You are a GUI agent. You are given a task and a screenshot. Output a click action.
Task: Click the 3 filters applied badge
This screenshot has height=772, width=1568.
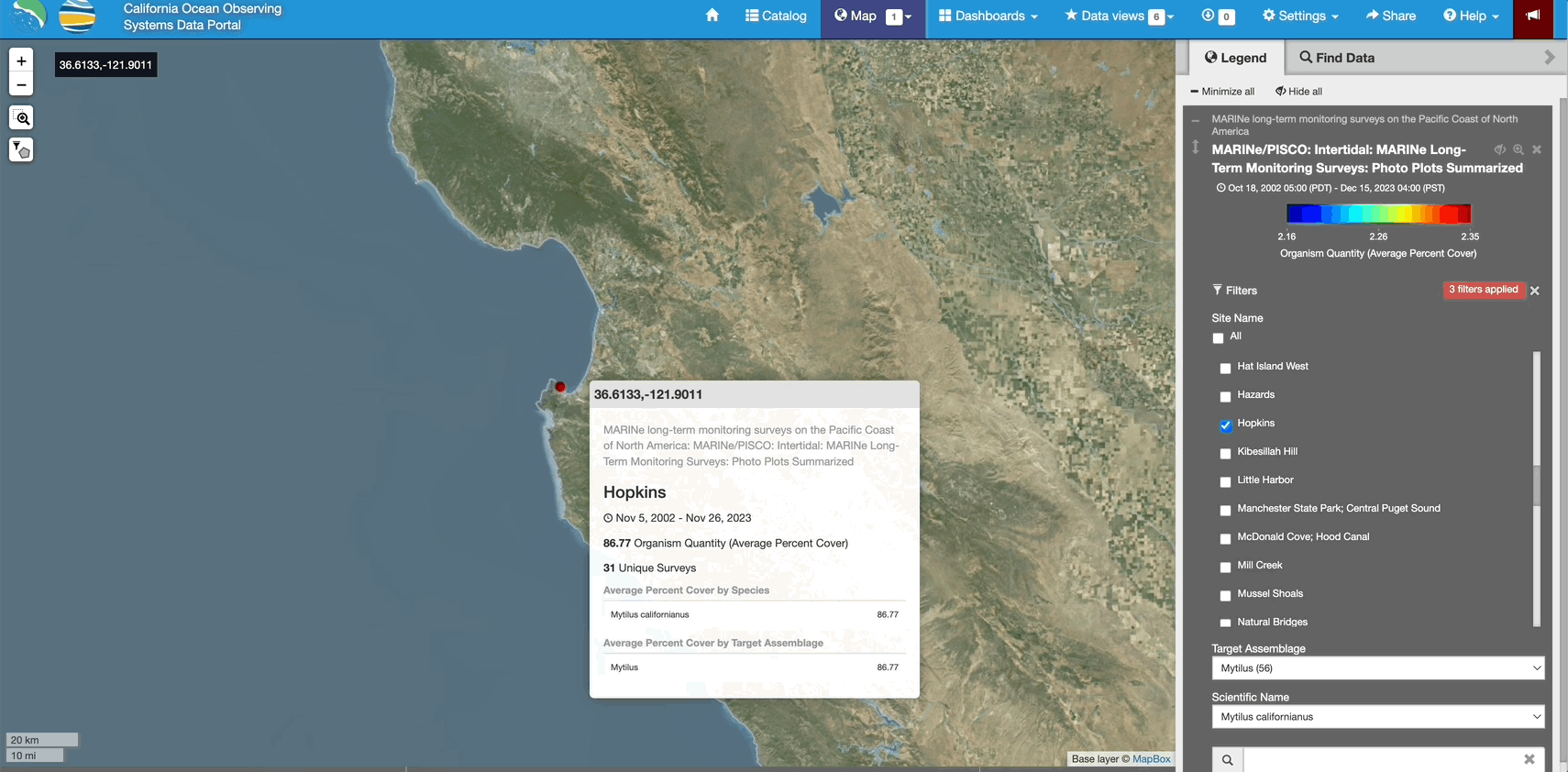(1484, 290)
